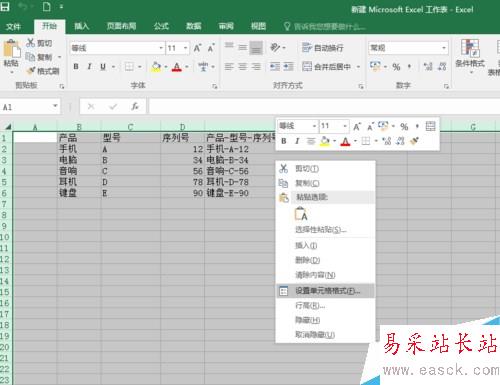Open the ribbon font size dropdown
This screenshot has width=500, height=385.
click(x=186, y=48)
